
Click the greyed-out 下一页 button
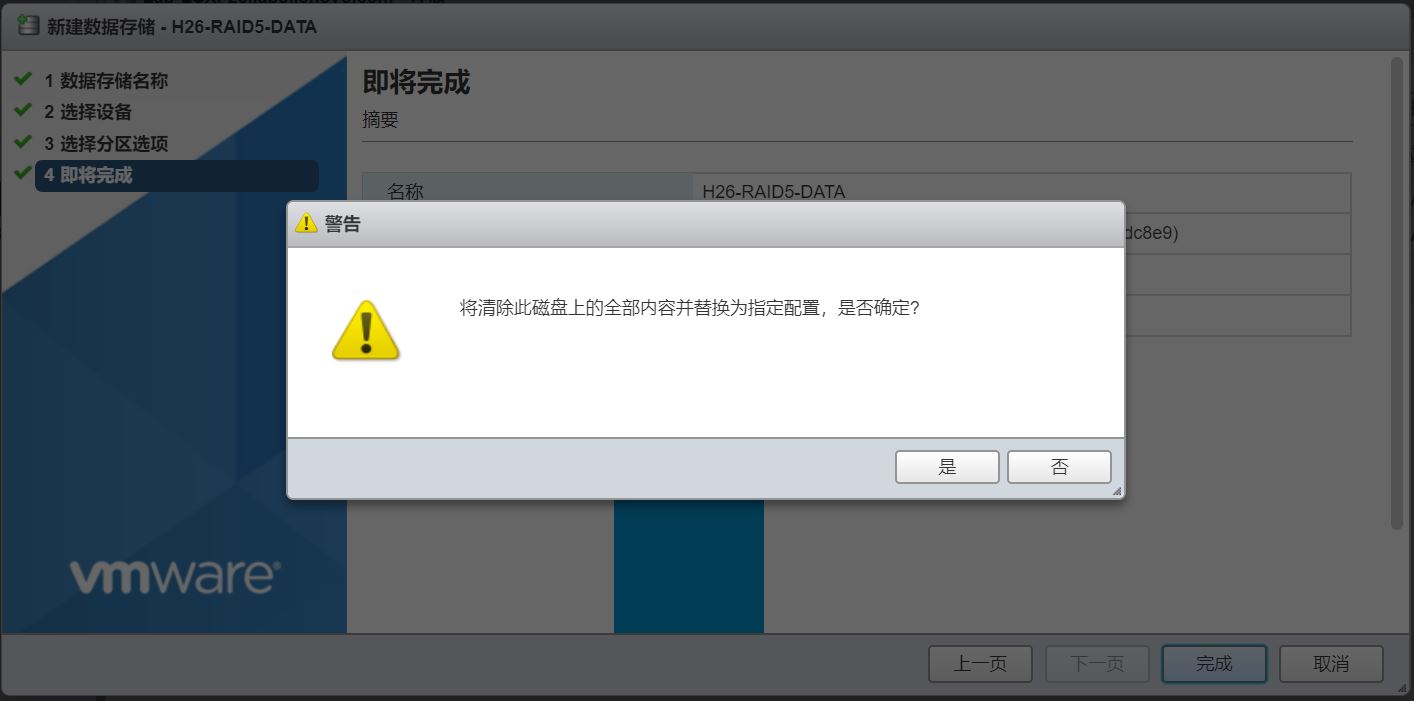pos(1097,663)
